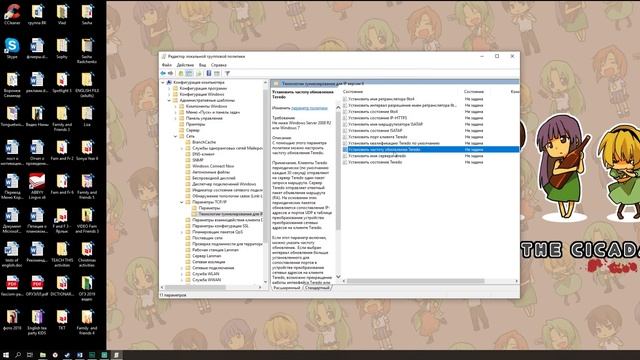Viewport: 640px width, 360px height.
Task: Expand the Конфигурация Windows node
Action: point(169,94)
